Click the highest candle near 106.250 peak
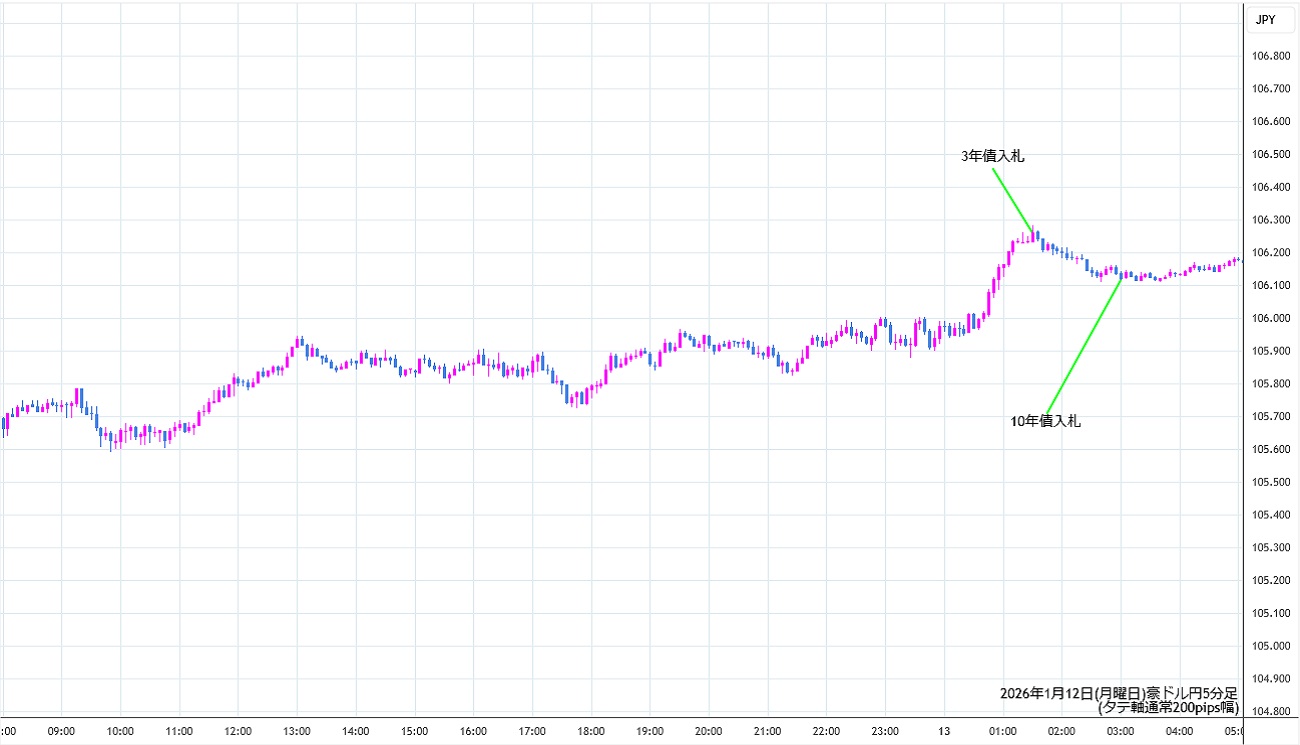The image size is (1300, 745). (1034, 234)
